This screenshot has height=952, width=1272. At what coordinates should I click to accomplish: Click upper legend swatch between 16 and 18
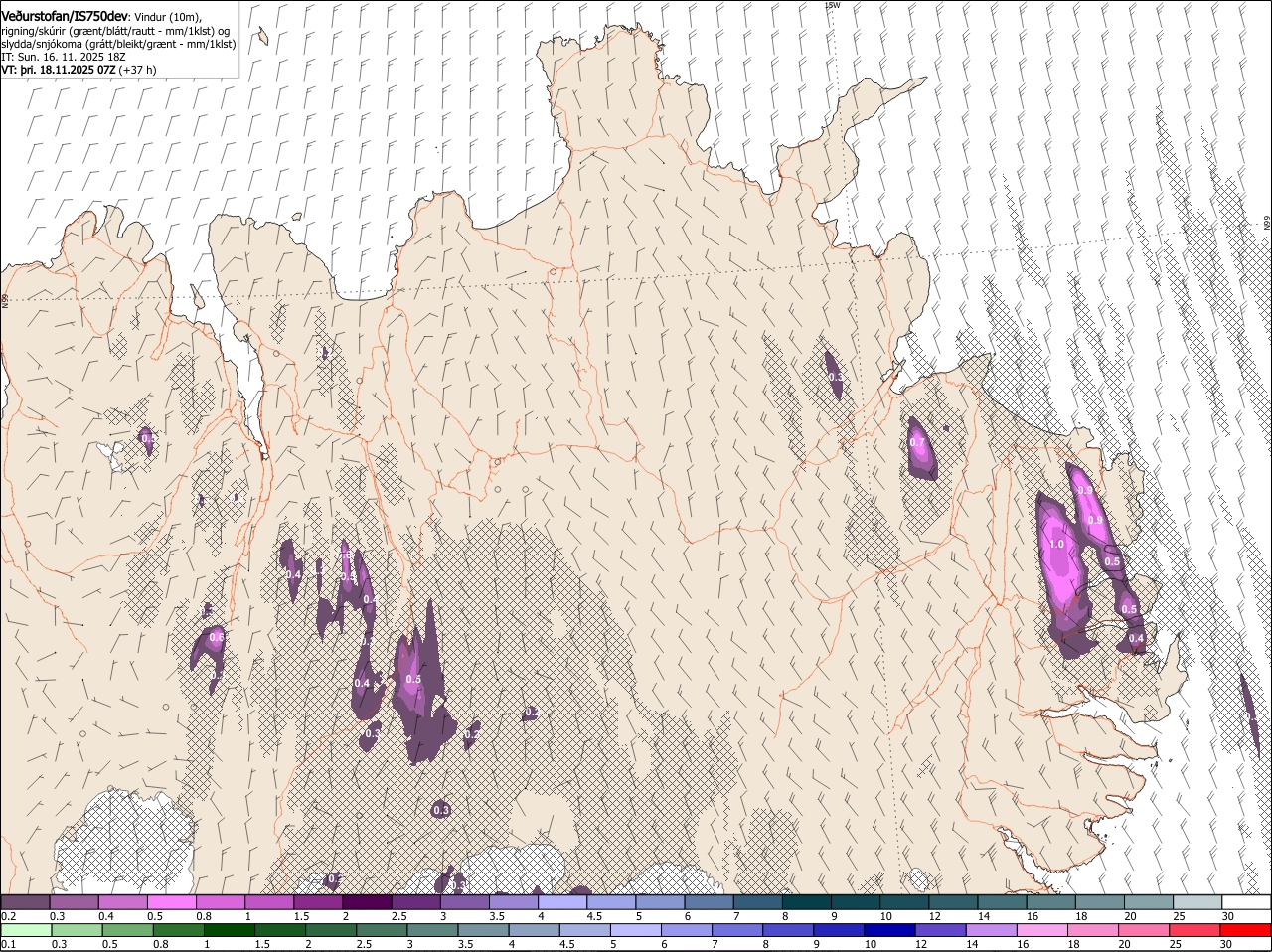[x=1050, y=902]
